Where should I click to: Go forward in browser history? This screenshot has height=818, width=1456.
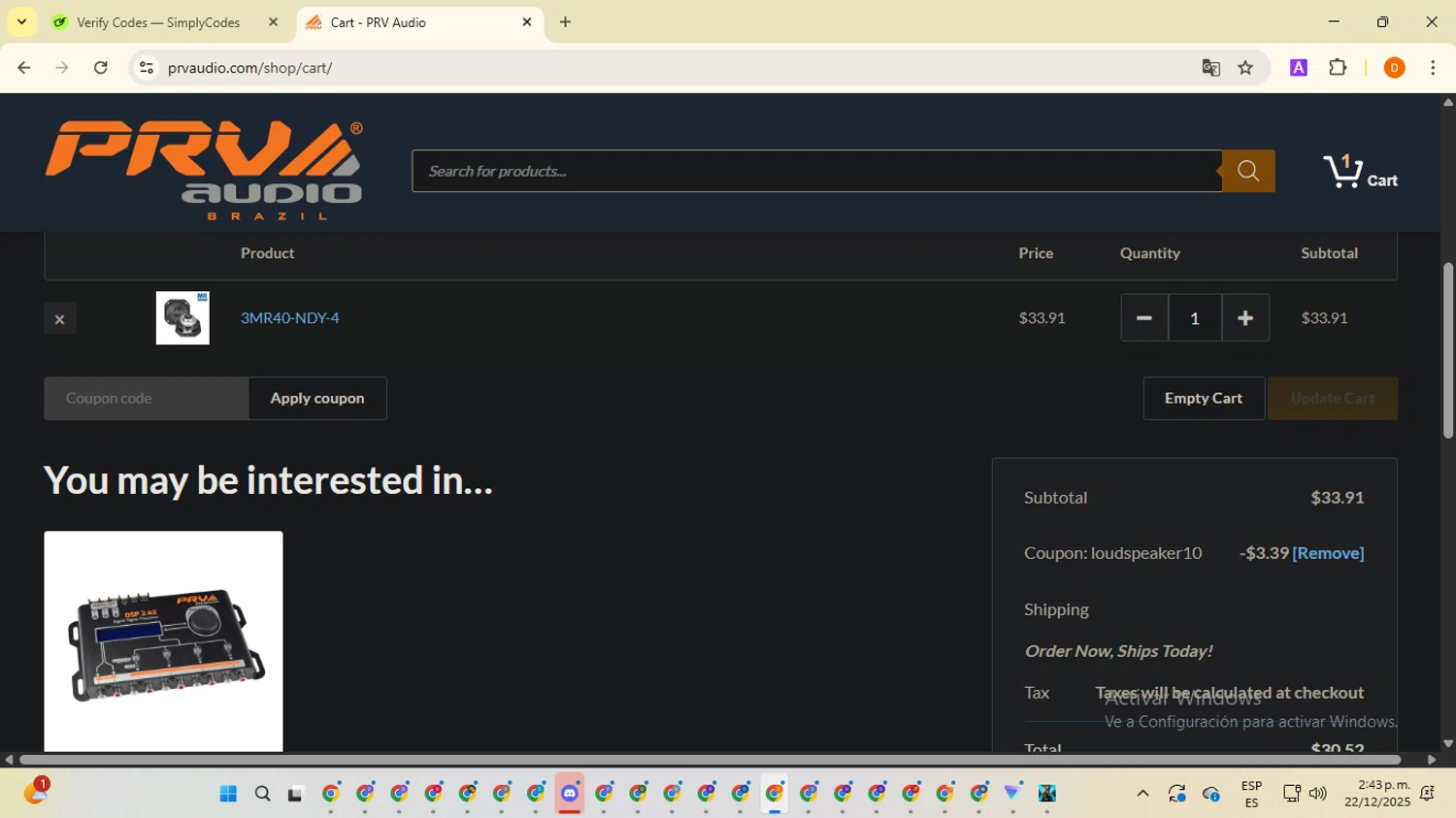[62, 68]
